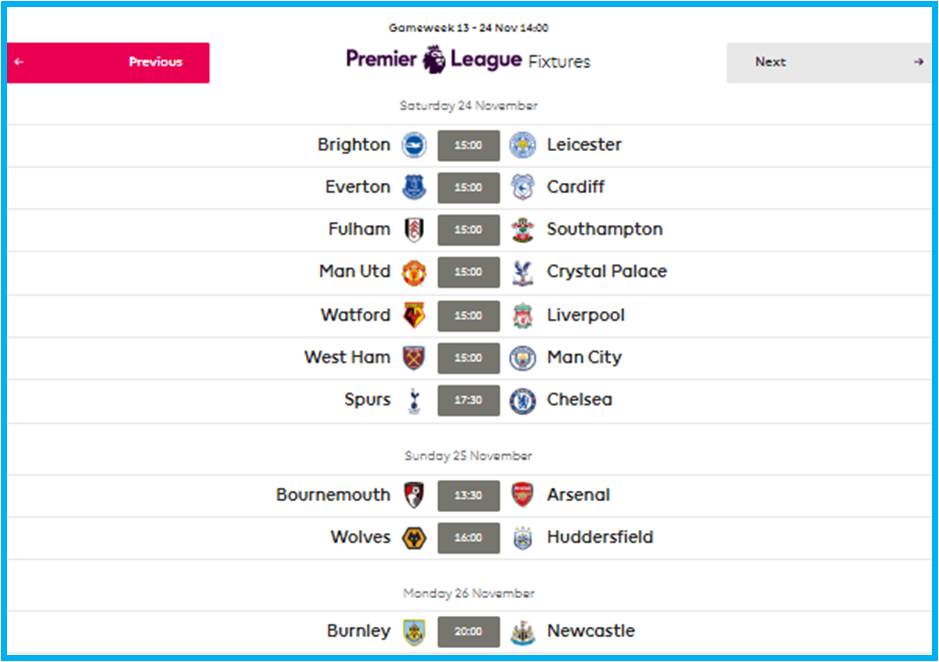Click the Chelsea club crest
Image resolution: width=939 pixels, height=662 pixels.
pos(522,400)
